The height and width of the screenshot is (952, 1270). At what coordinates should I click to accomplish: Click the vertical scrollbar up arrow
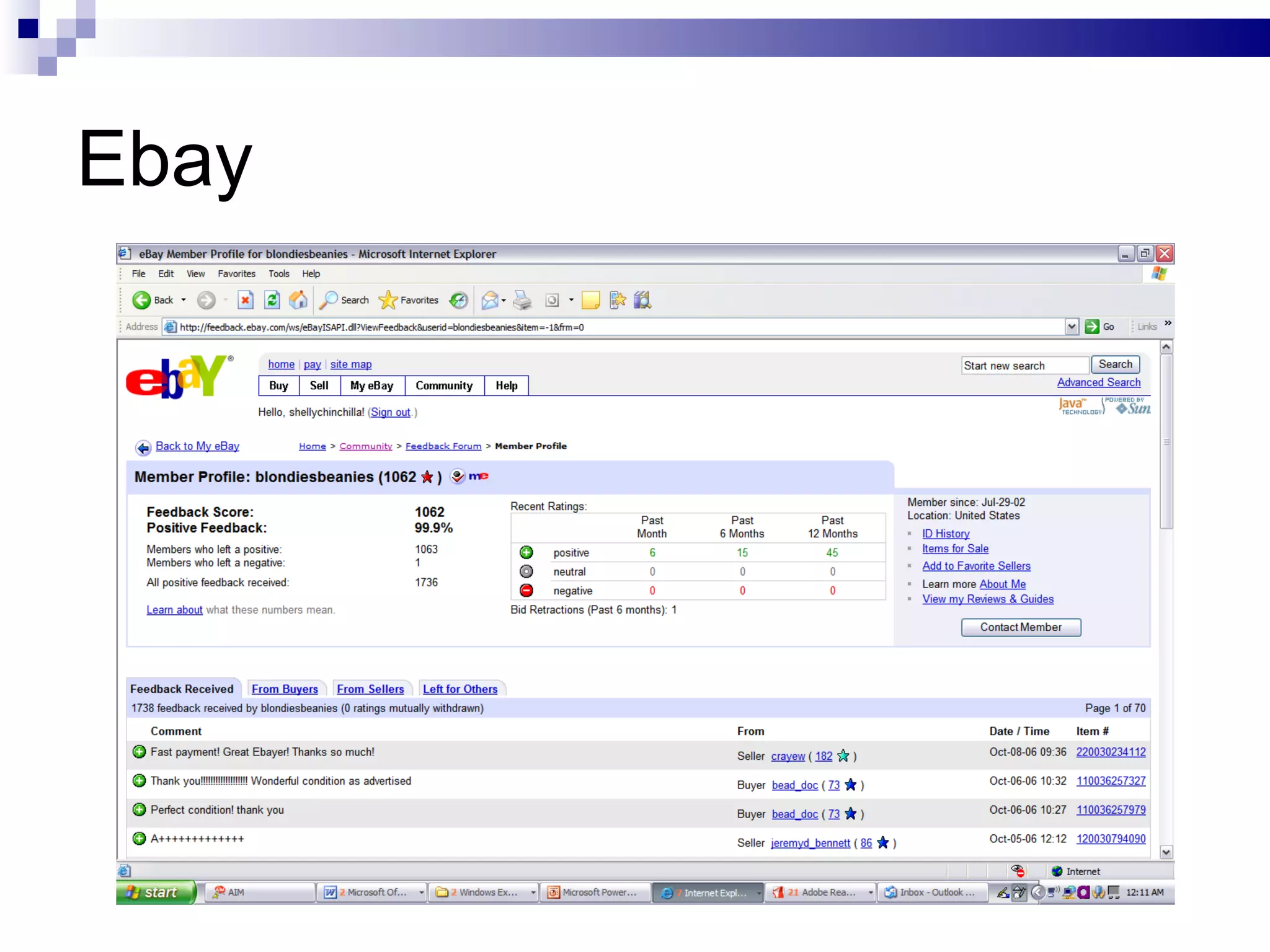point(1166,347)
